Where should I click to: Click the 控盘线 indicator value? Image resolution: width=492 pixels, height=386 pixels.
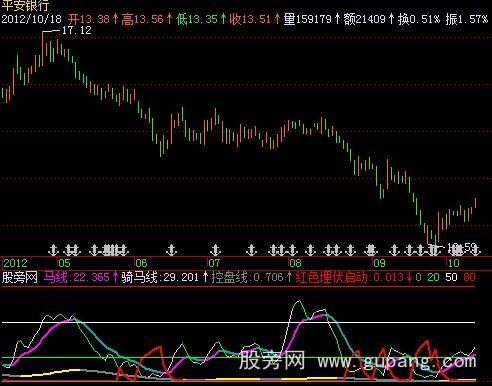[268, 277]
